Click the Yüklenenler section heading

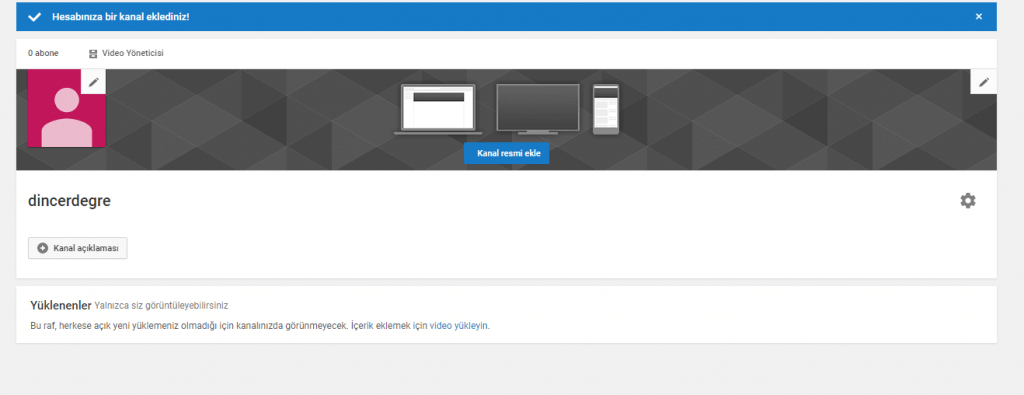[x=61, y=305]
